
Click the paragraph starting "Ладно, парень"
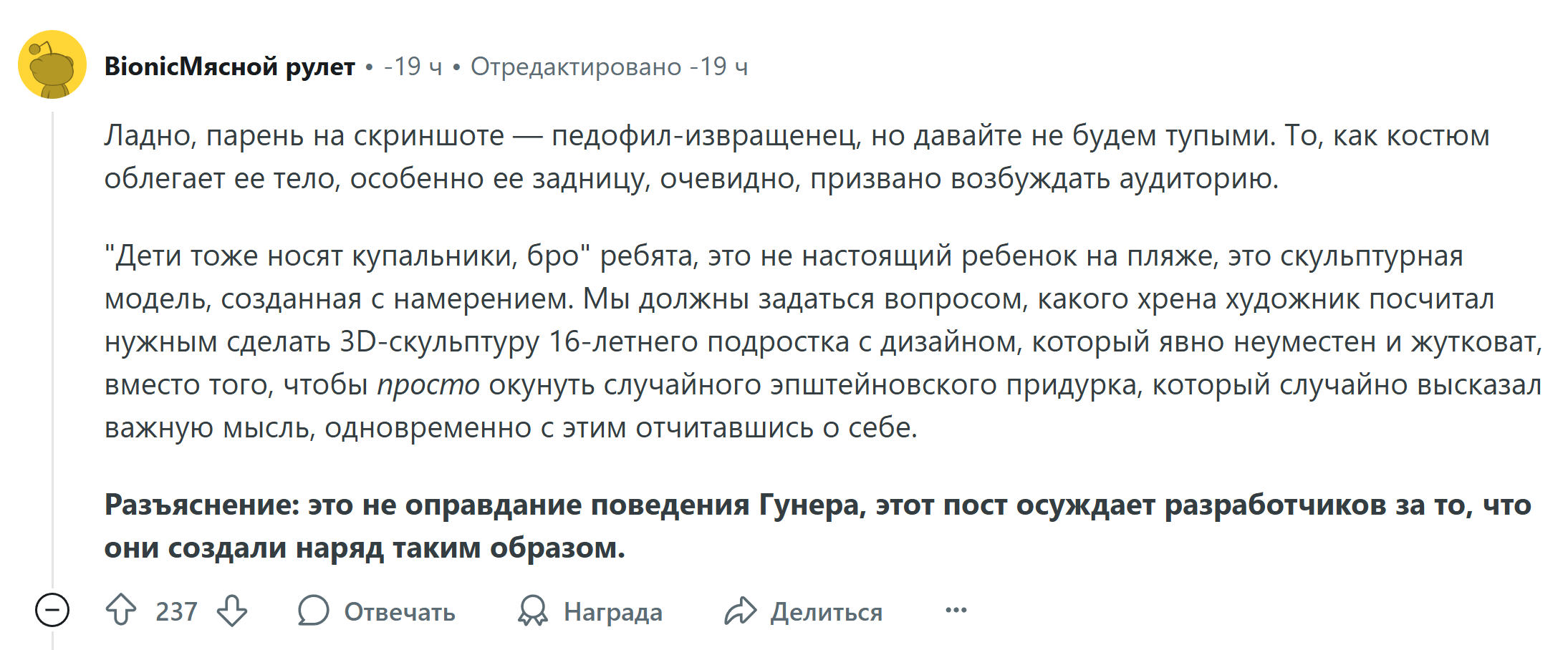click(797, 157)
